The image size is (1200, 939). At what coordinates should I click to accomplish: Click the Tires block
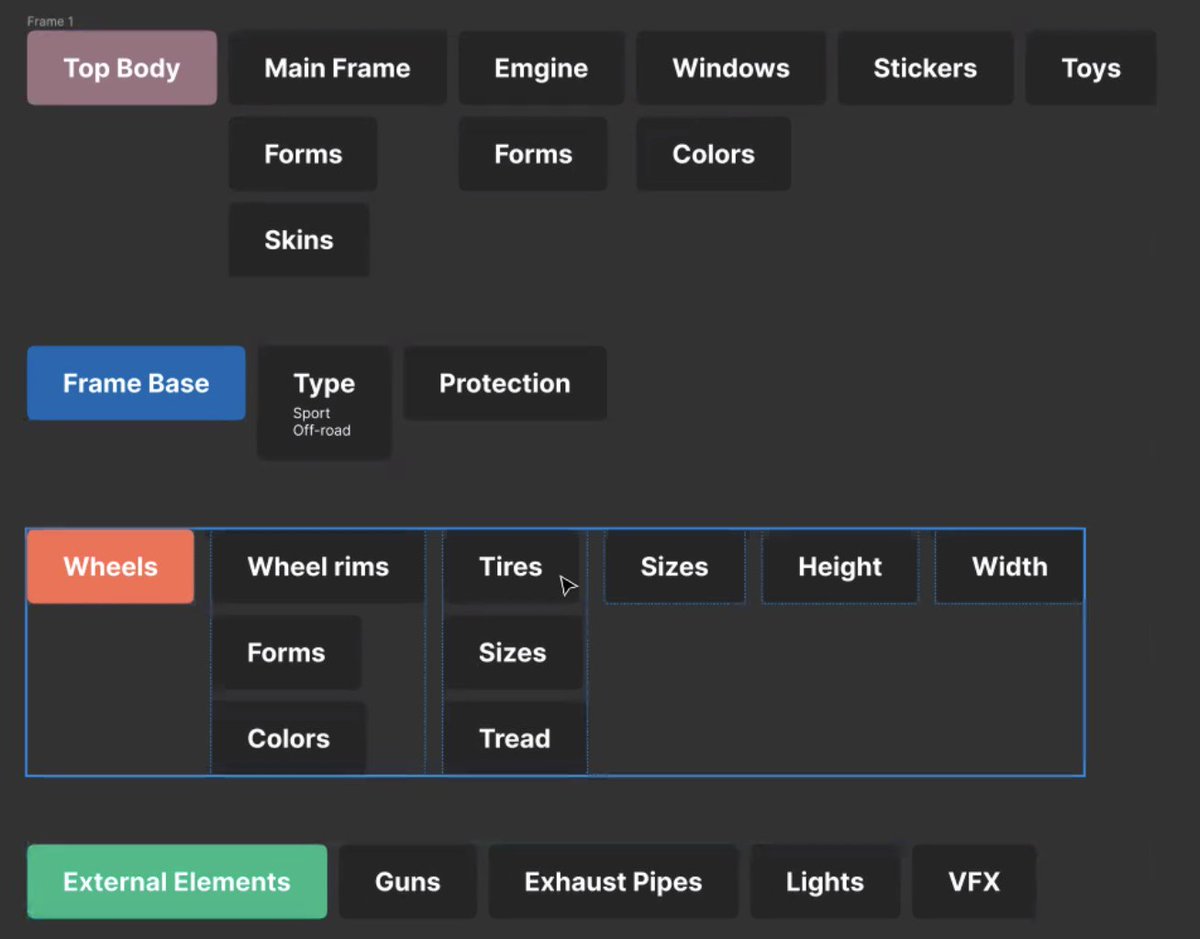point(511,567)
